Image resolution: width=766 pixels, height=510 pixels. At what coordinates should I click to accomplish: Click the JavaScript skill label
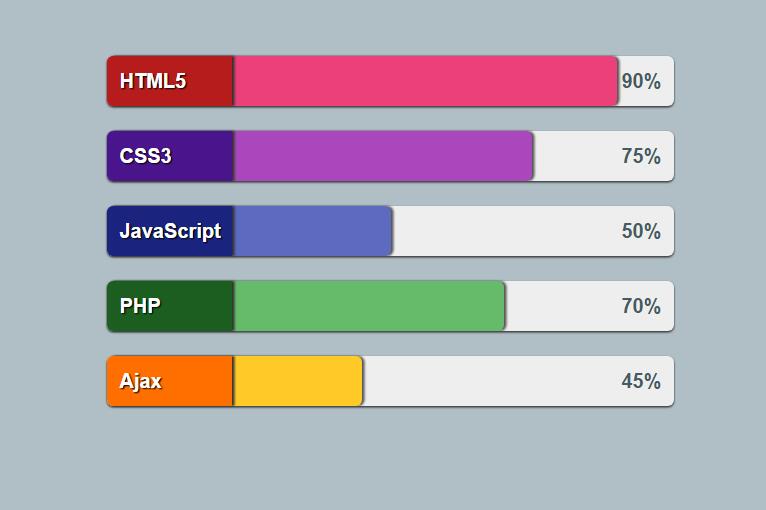coord(170,231)
